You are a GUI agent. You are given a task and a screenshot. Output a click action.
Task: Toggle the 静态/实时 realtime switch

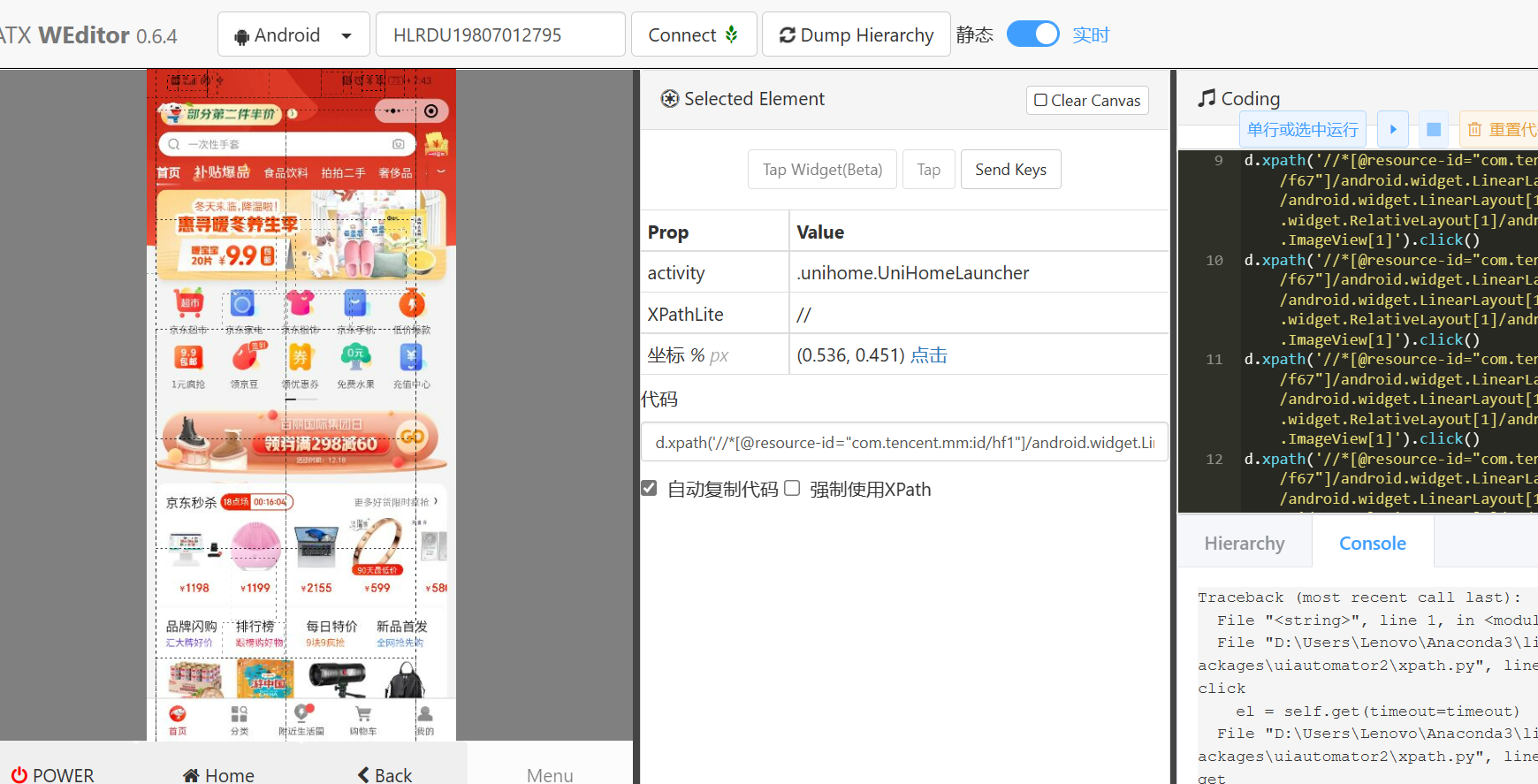1032,34
